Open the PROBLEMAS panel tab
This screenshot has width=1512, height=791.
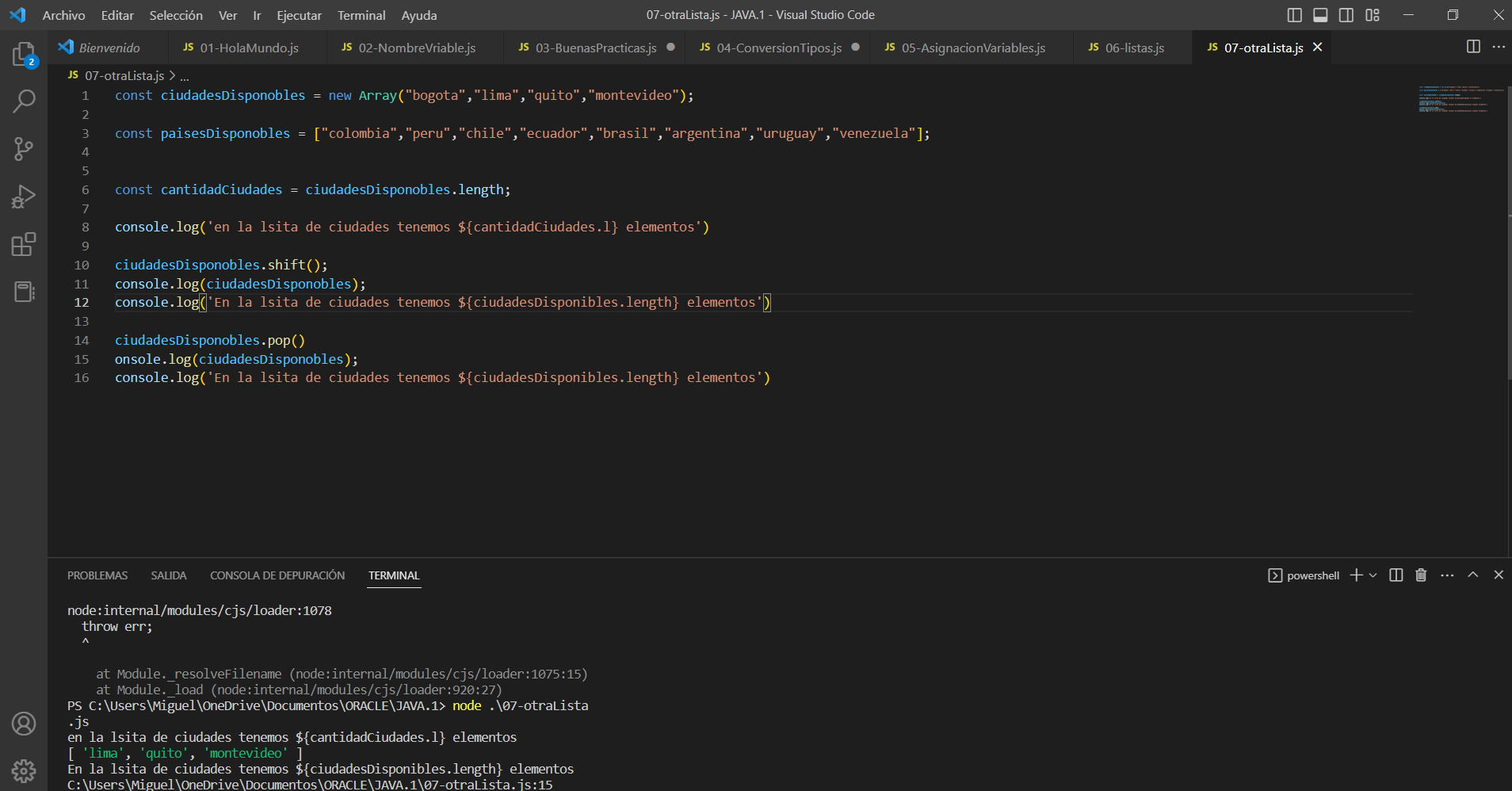tap(97, 575)
